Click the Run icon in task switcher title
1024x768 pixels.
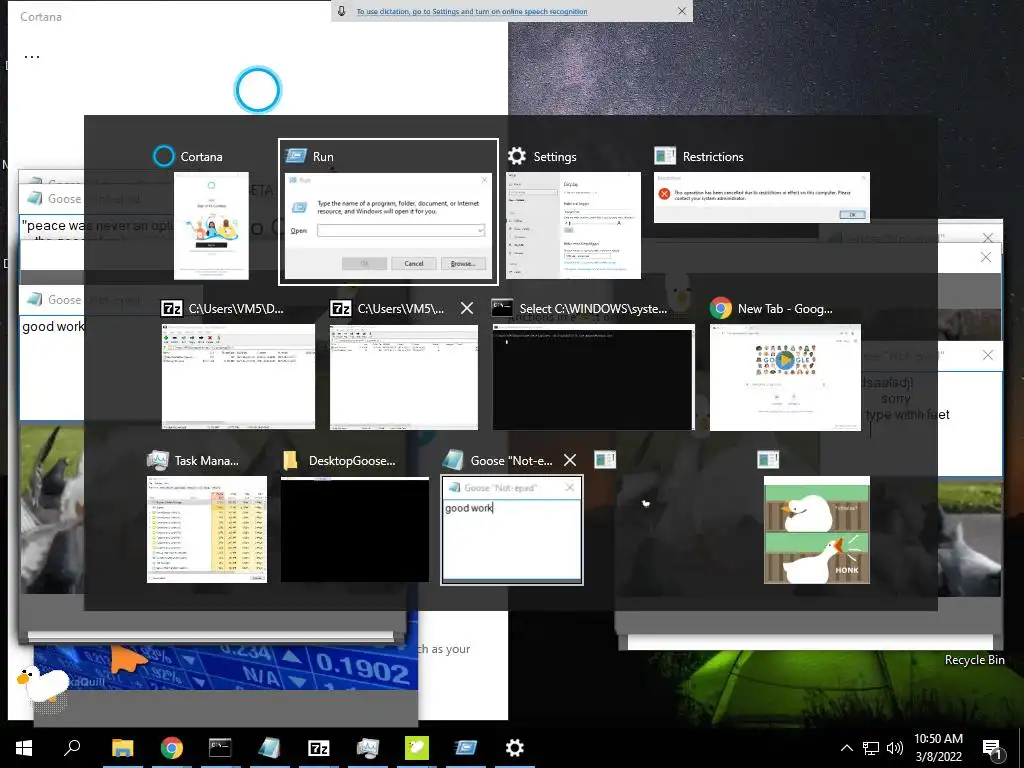click(296, 156)
